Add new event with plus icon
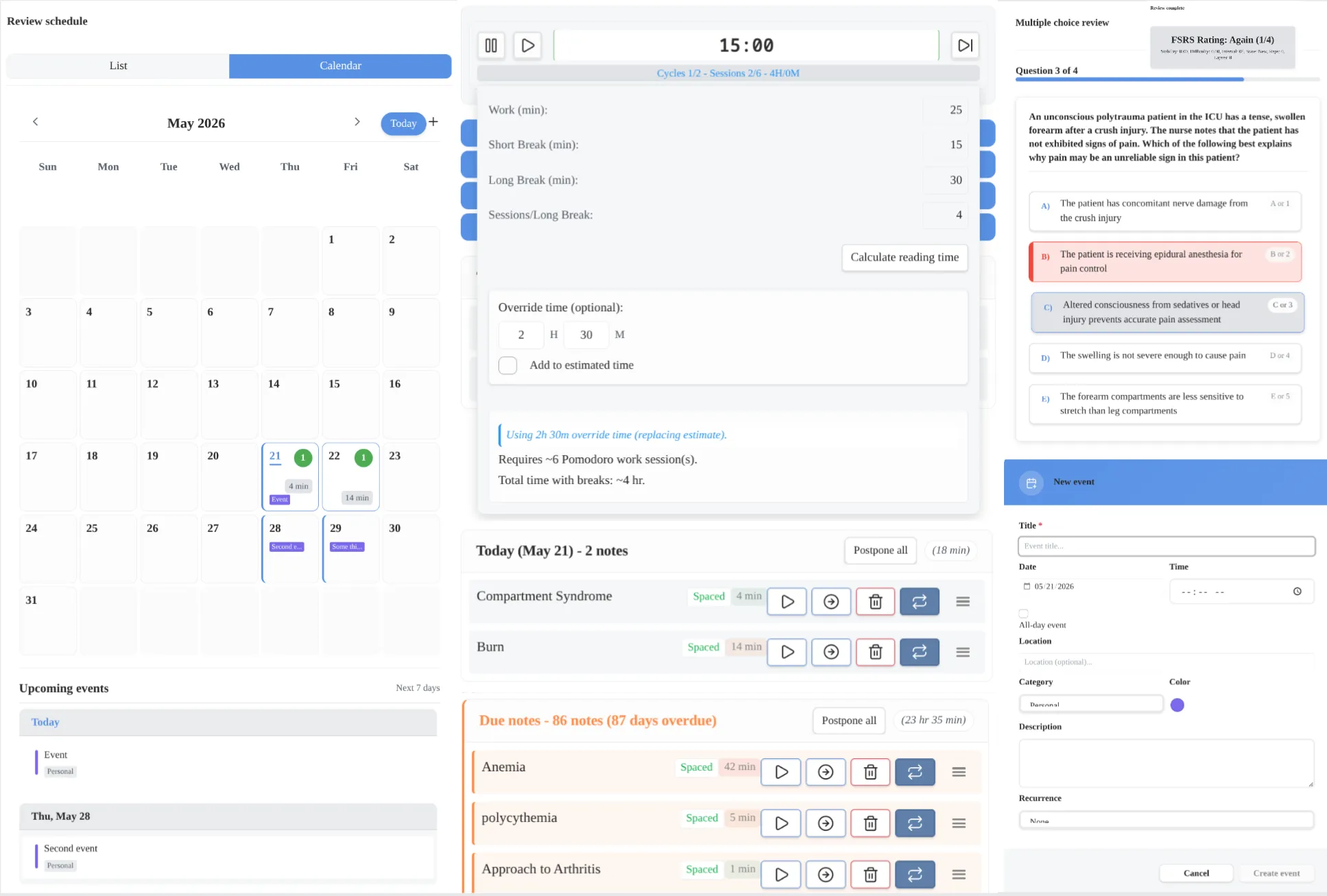This screenshot has height=896, width=1327. click(433, 122)
